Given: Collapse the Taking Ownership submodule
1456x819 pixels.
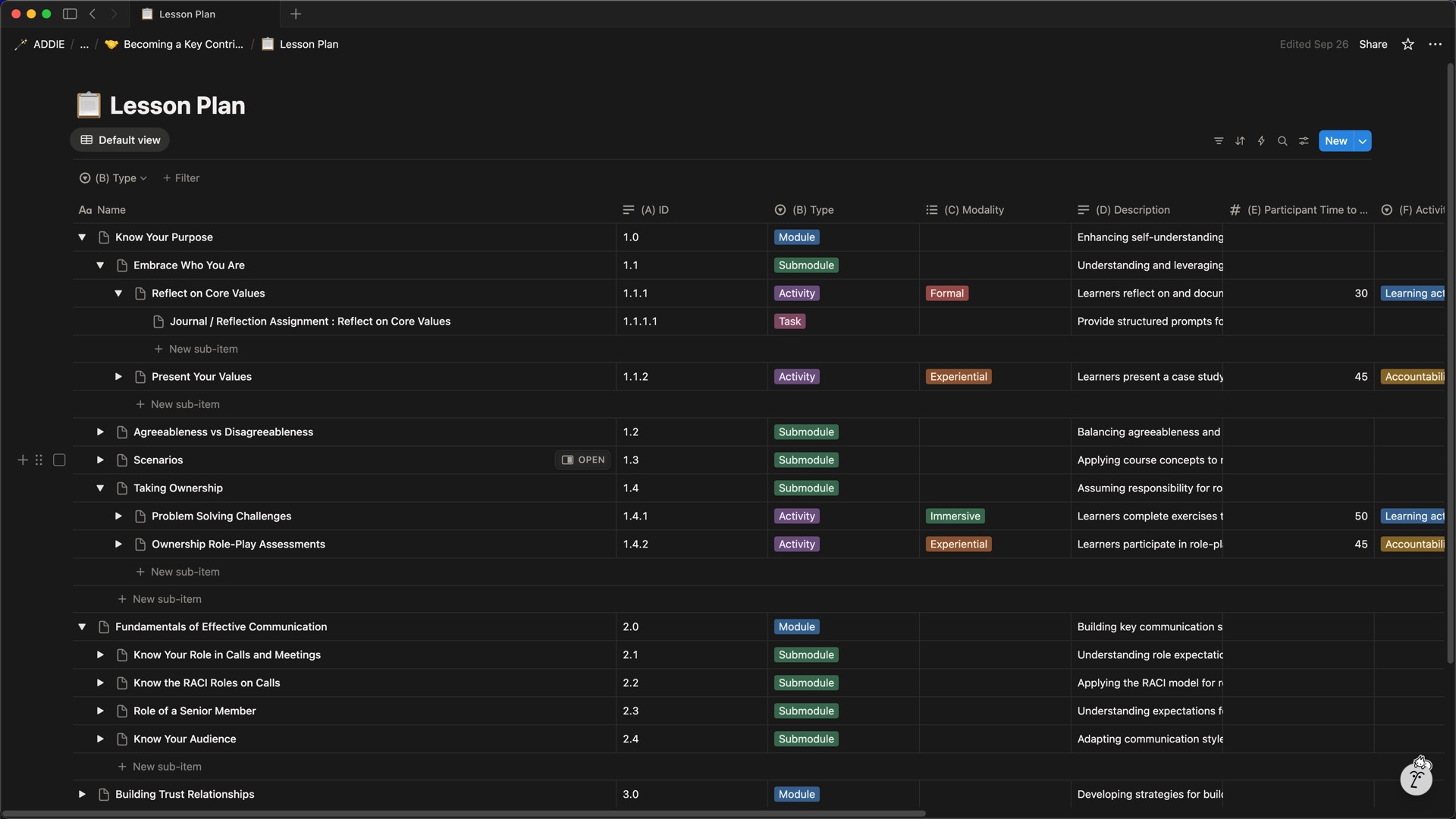Looking at the screenshot, I should tap(100, 488).
